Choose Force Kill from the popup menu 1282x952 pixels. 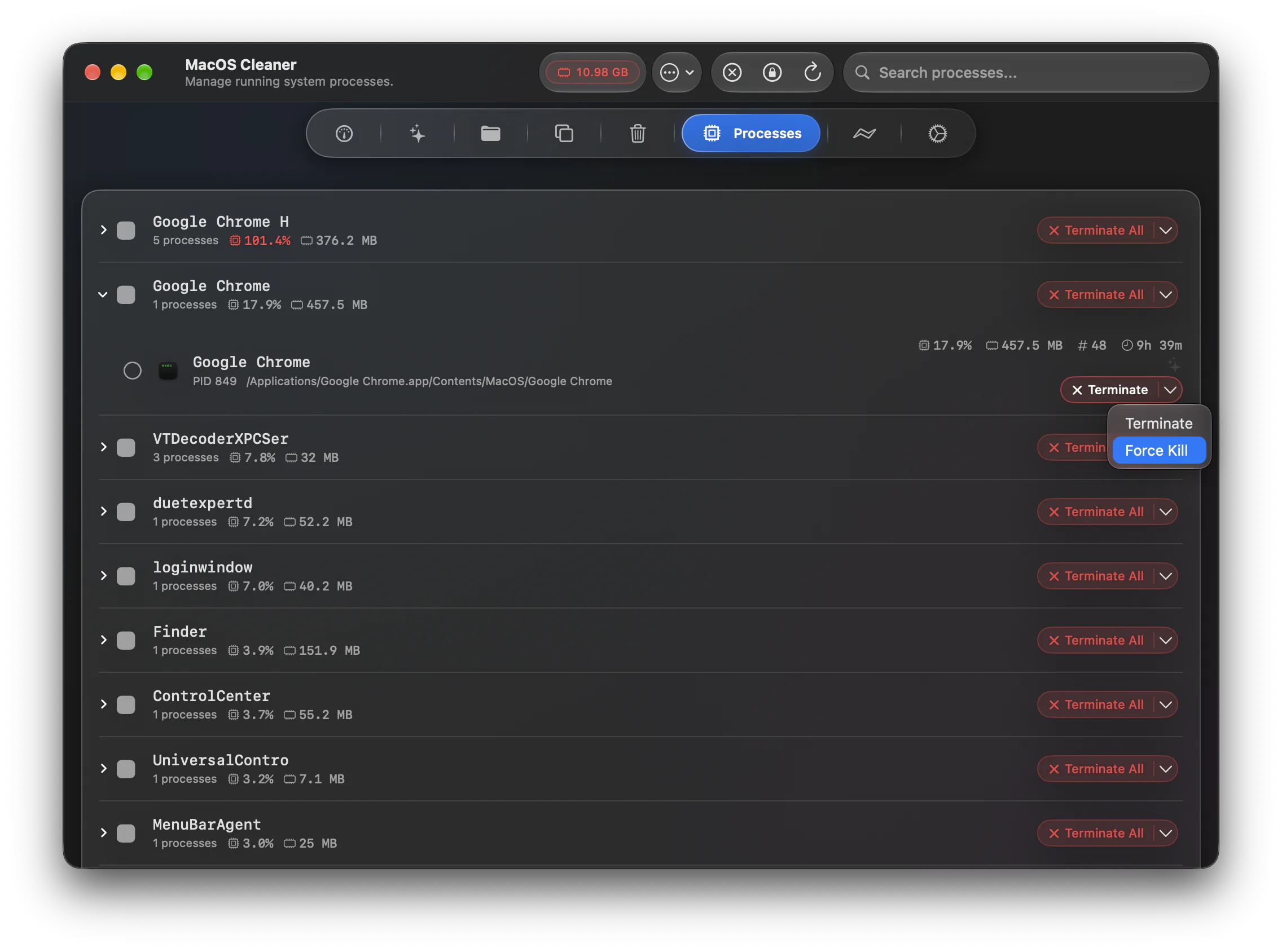tap(1158, 451)
